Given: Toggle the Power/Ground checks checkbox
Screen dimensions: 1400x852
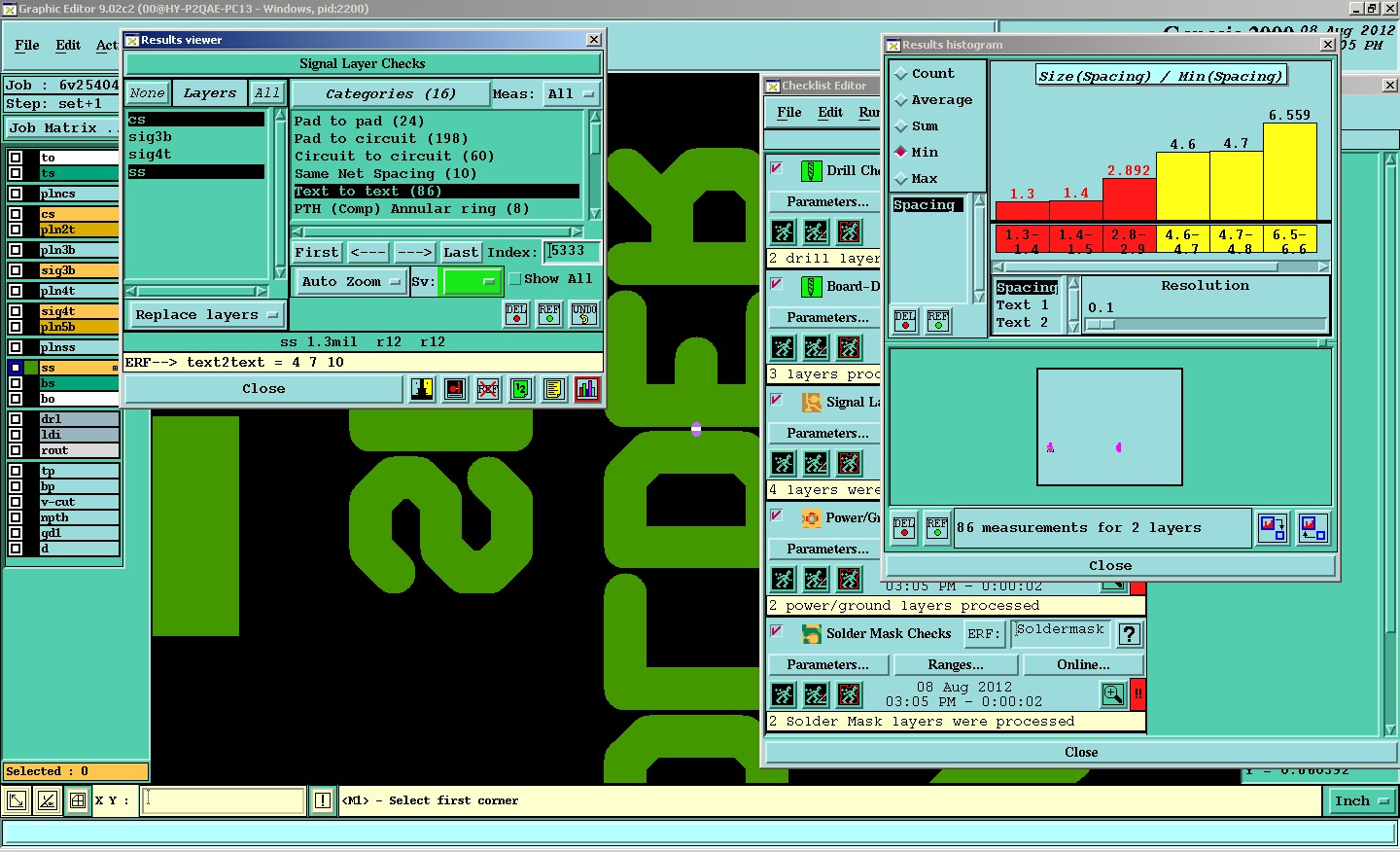Looking at the screenshot, I should pyautogui.click(x=777, y=515).
